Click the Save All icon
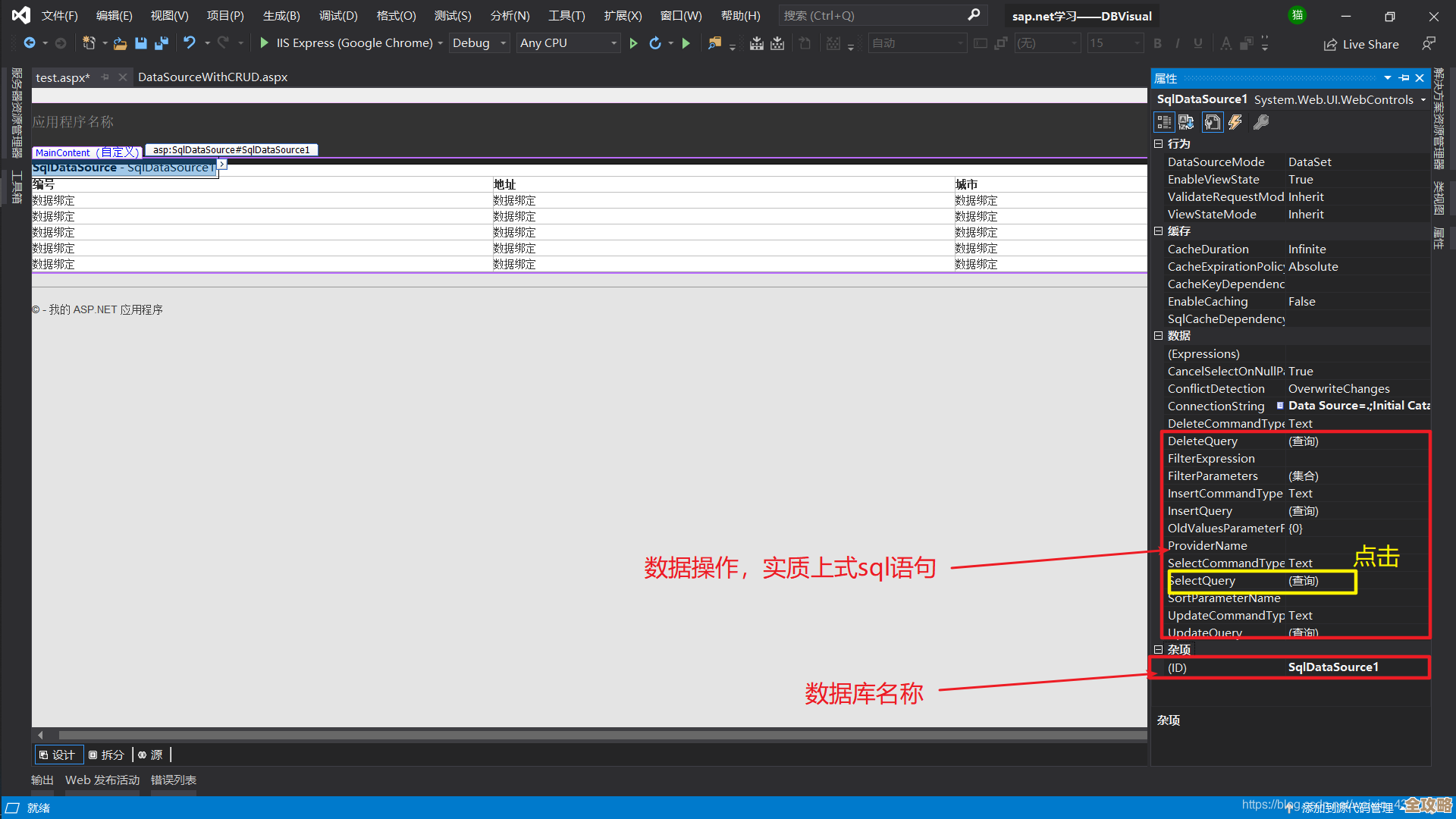The image size is (1456, 819). [x=162, y=43]
